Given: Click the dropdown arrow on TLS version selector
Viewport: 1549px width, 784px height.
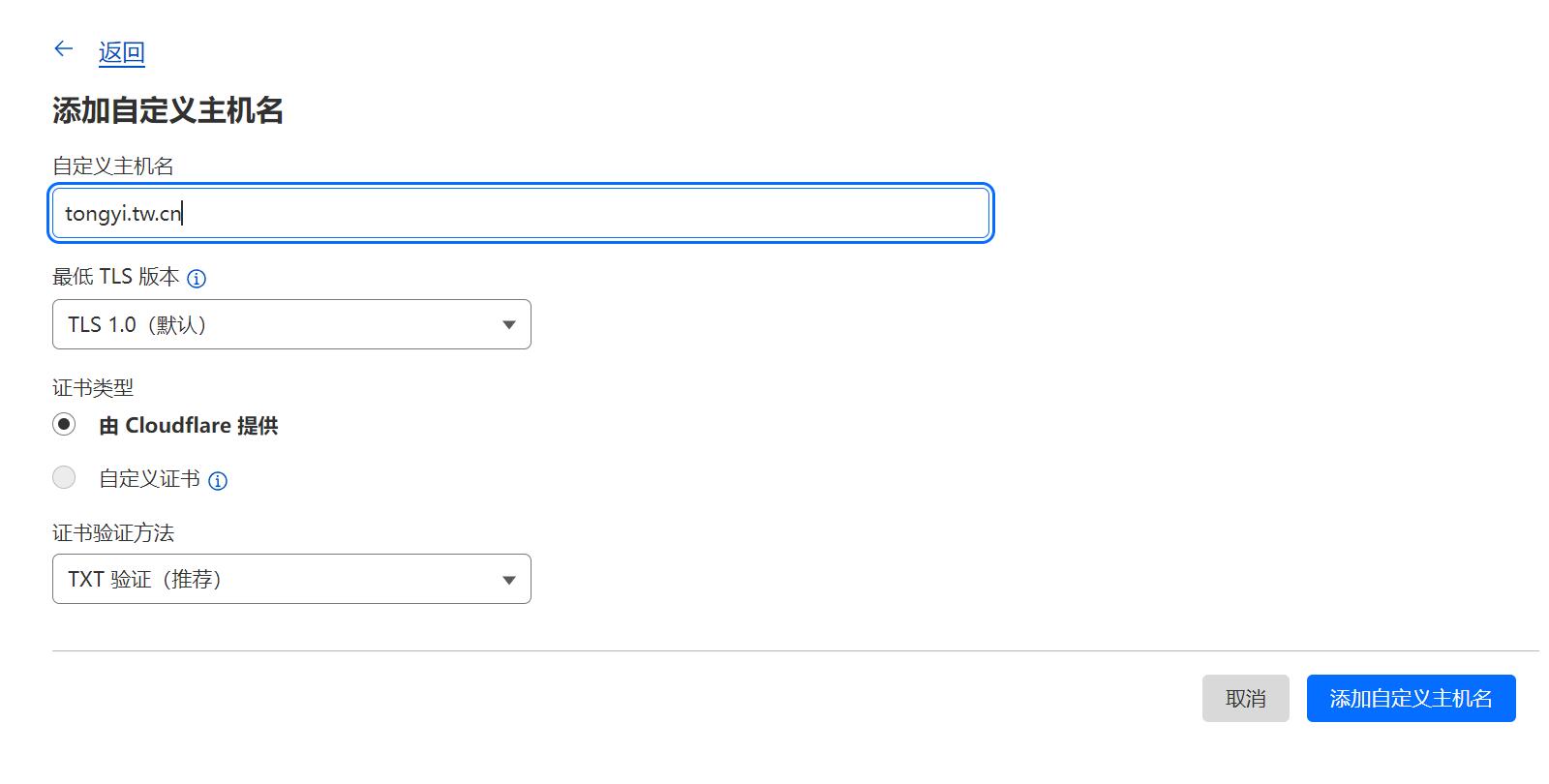Looking at the screenshot, I should point(509,324).
